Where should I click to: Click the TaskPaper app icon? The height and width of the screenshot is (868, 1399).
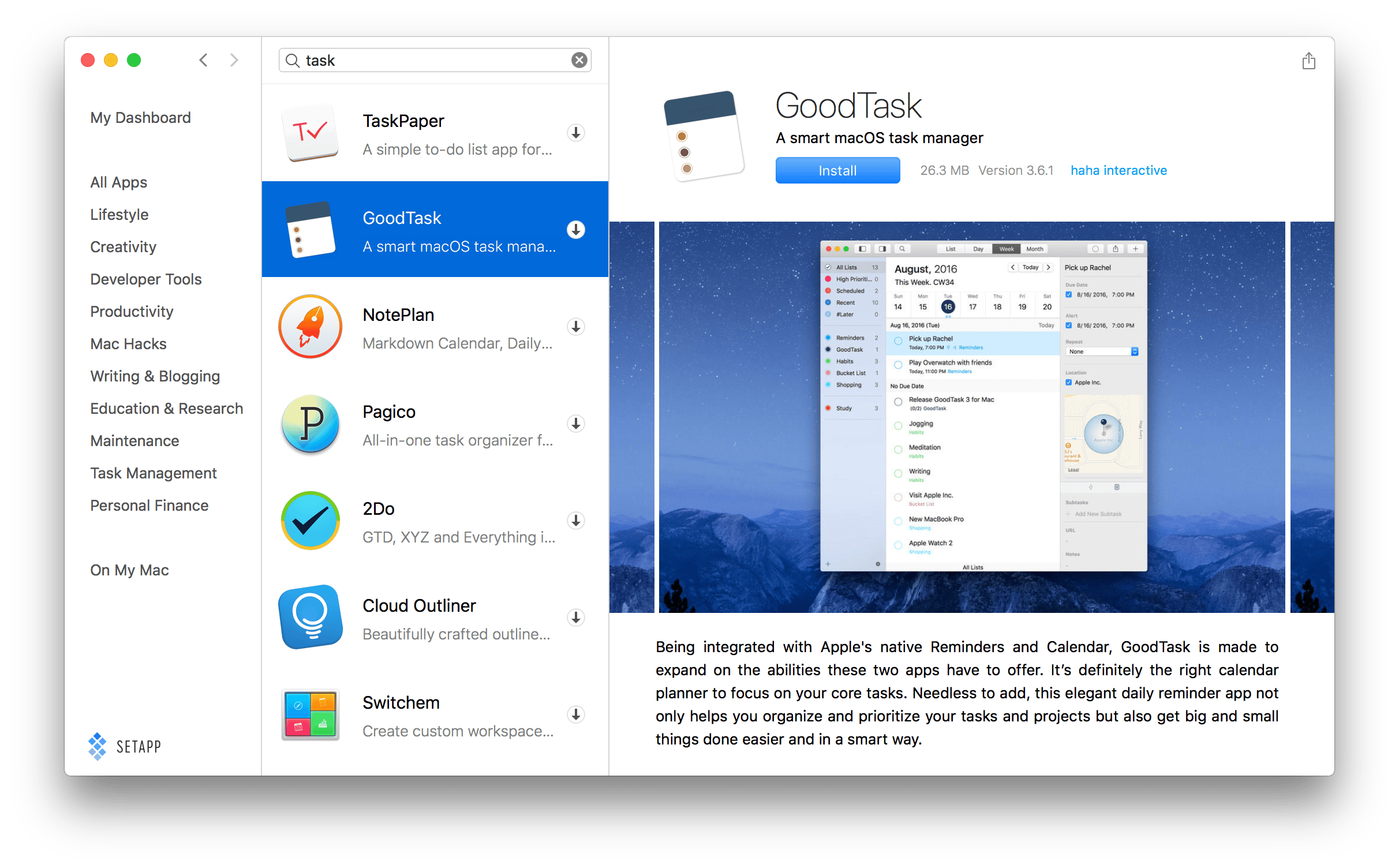(x=311, y=133)
